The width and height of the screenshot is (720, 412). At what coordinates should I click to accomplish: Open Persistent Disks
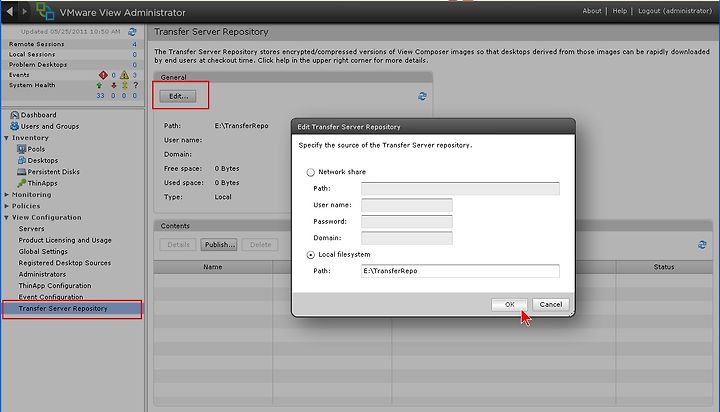click(x=48, y=172)
